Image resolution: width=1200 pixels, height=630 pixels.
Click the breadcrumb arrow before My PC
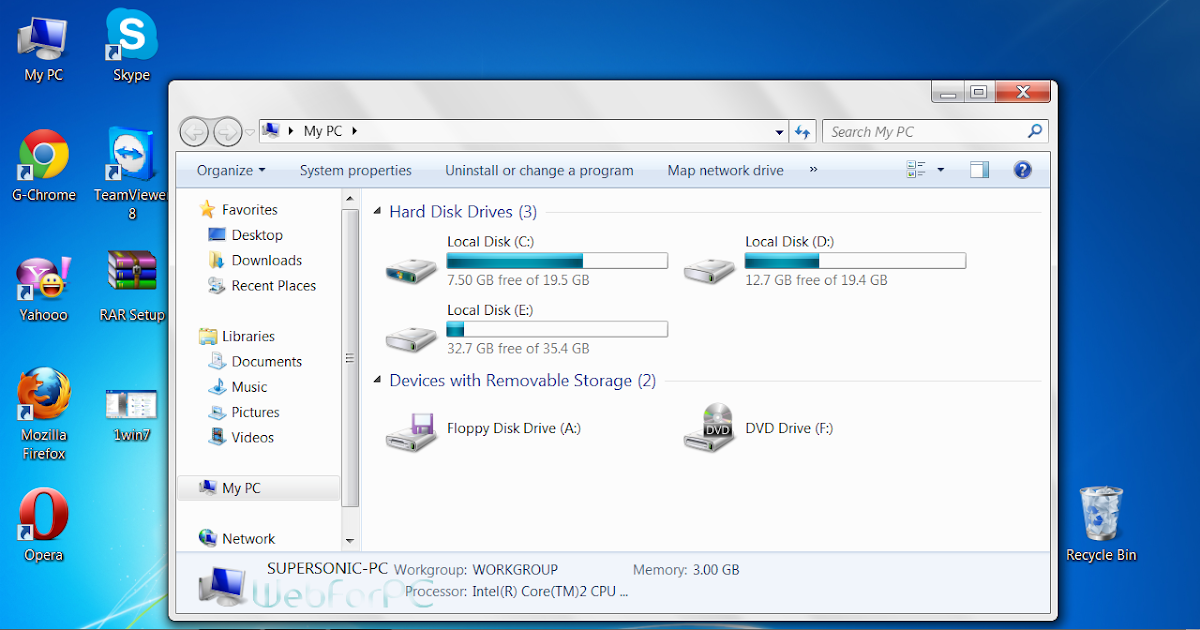[291, 131]
